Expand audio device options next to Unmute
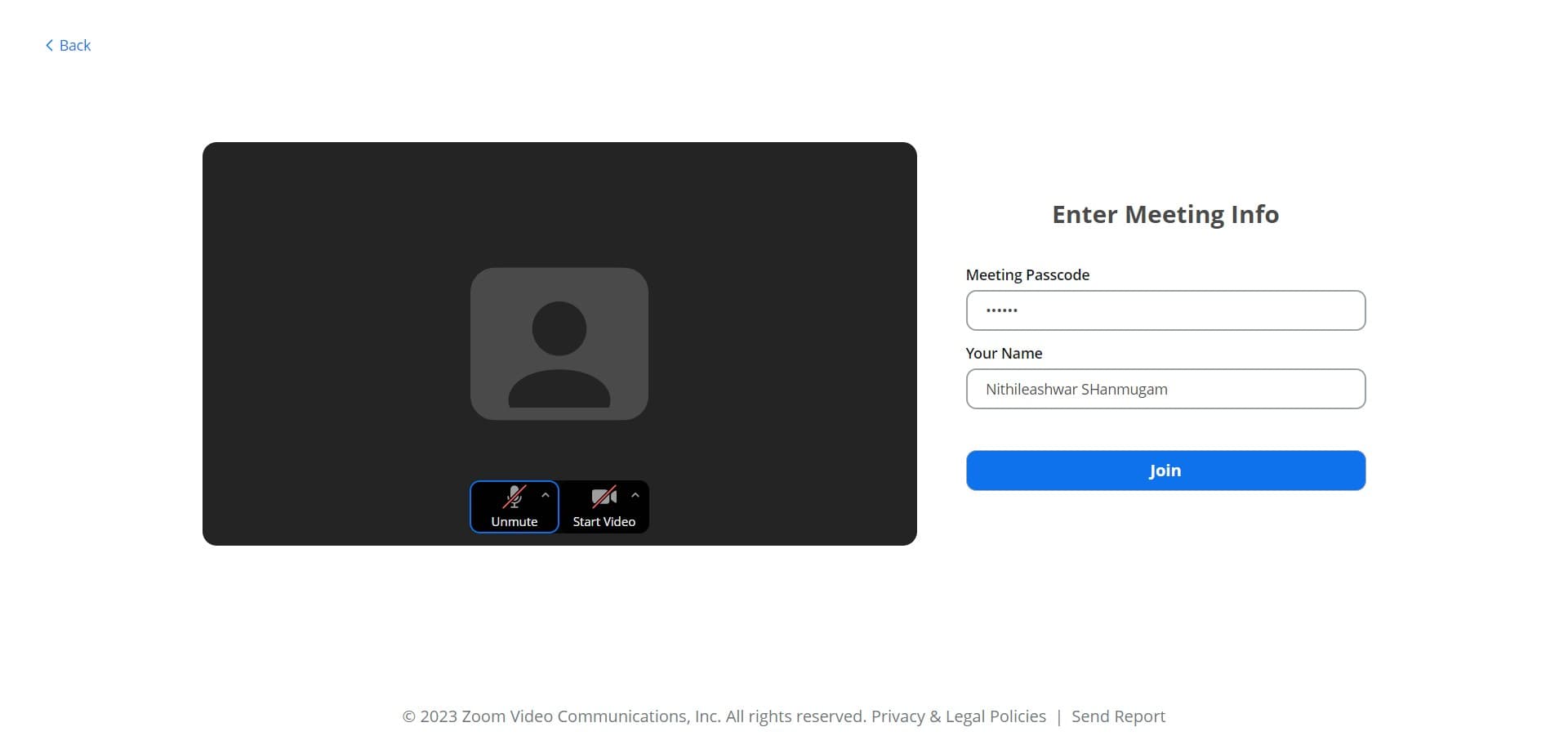 click(x=546, y=495)
